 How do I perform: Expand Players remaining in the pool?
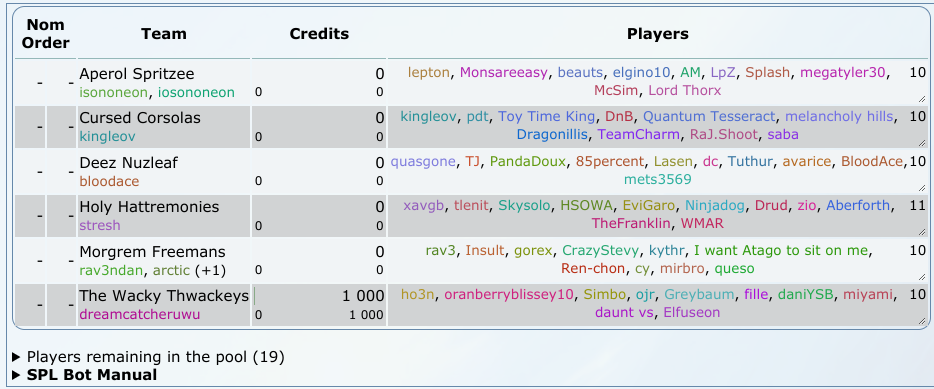[148, 357]
